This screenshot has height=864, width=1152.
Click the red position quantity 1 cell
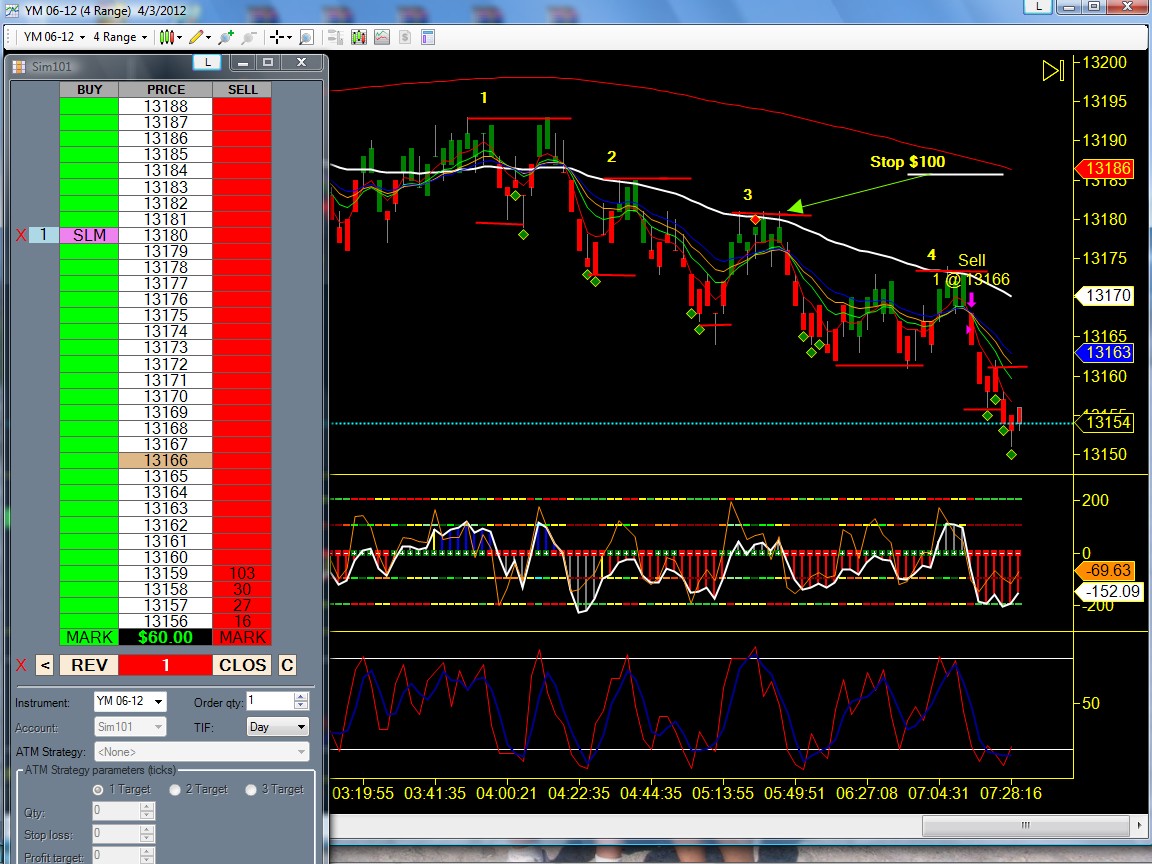pyautogui.click(x=165, y=665)
